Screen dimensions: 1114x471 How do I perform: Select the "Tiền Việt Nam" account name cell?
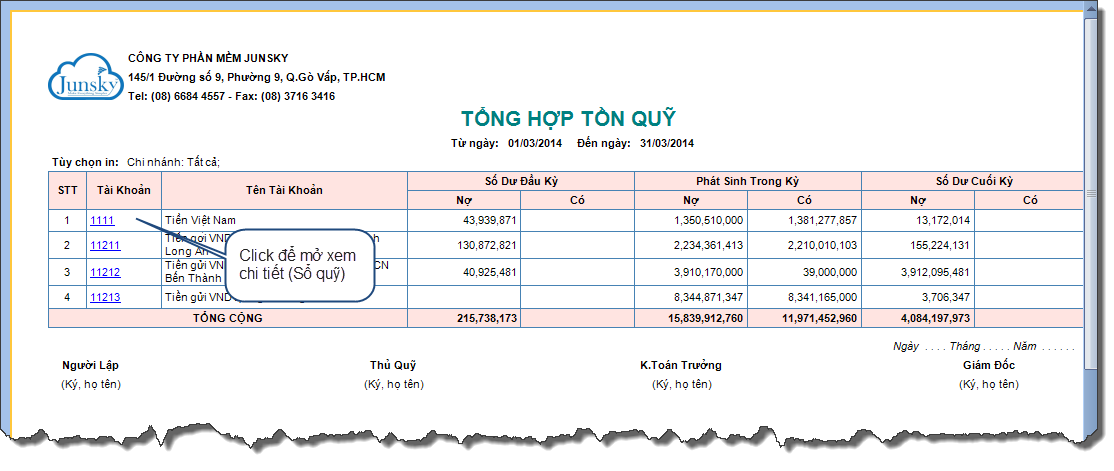click(x=200, y=220)
